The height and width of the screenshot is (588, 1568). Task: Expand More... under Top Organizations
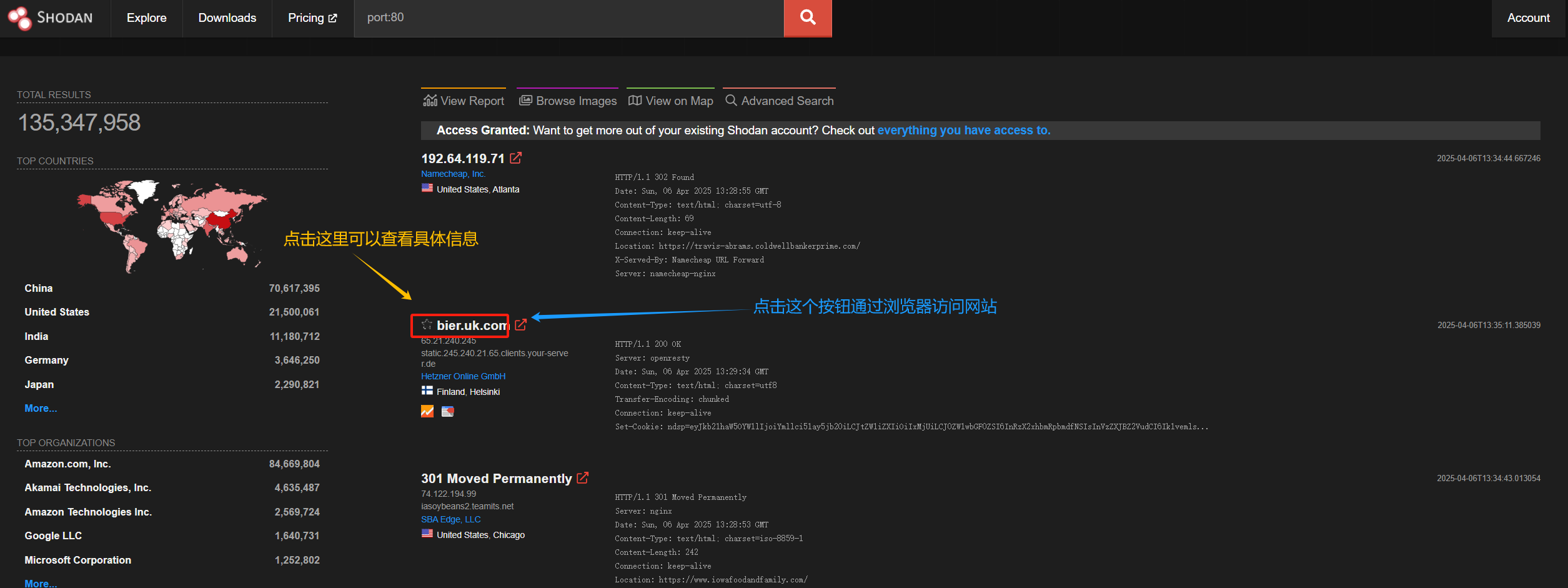tap(41, 583)
